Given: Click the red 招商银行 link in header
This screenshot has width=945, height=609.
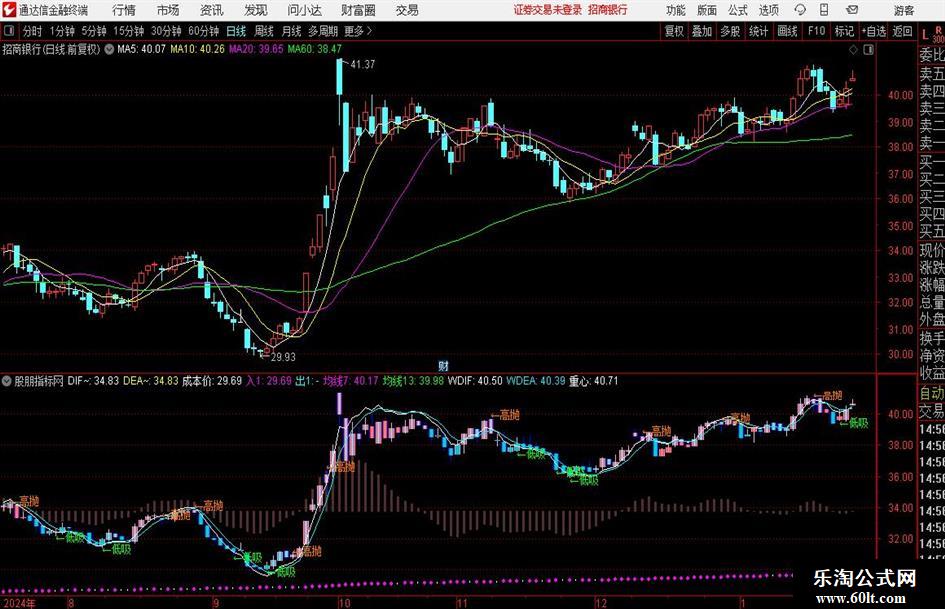Looking at the screenshot, I should point(608,10).
